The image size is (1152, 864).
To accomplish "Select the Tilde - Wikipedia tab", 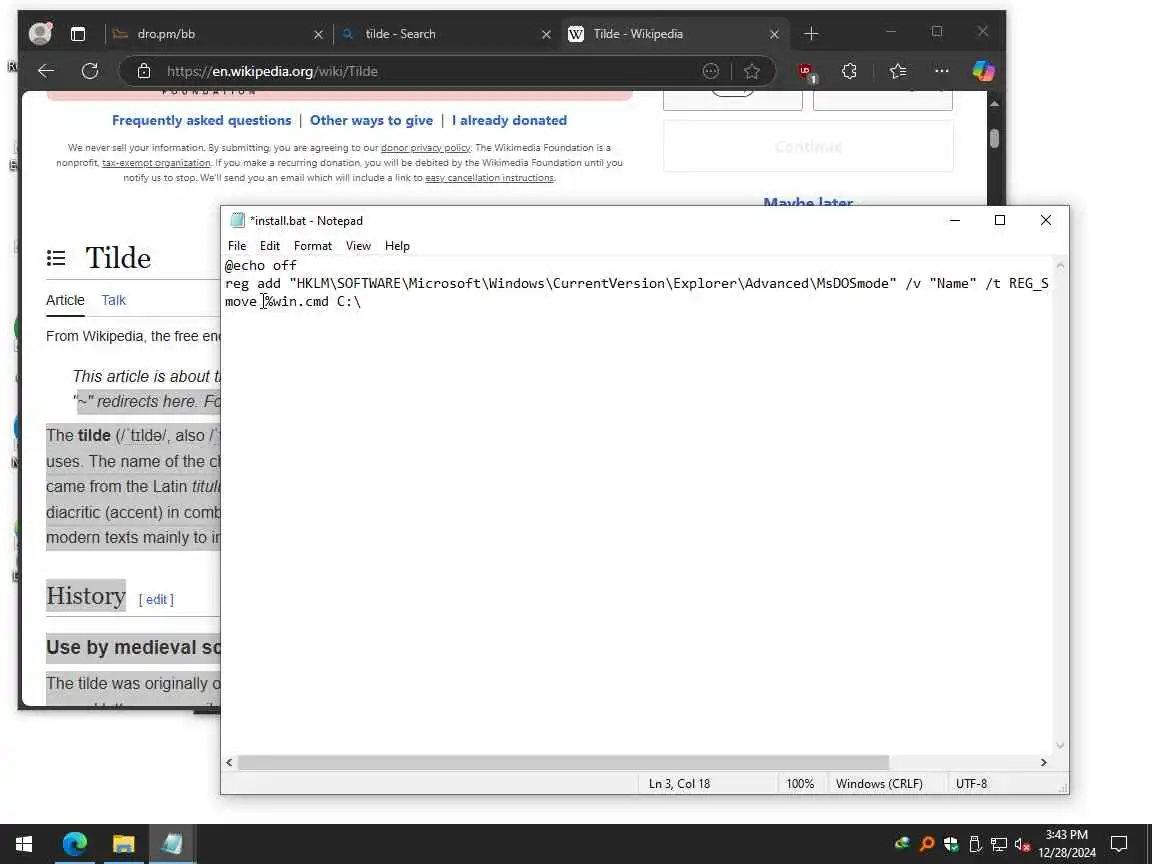I will point(672,34).
